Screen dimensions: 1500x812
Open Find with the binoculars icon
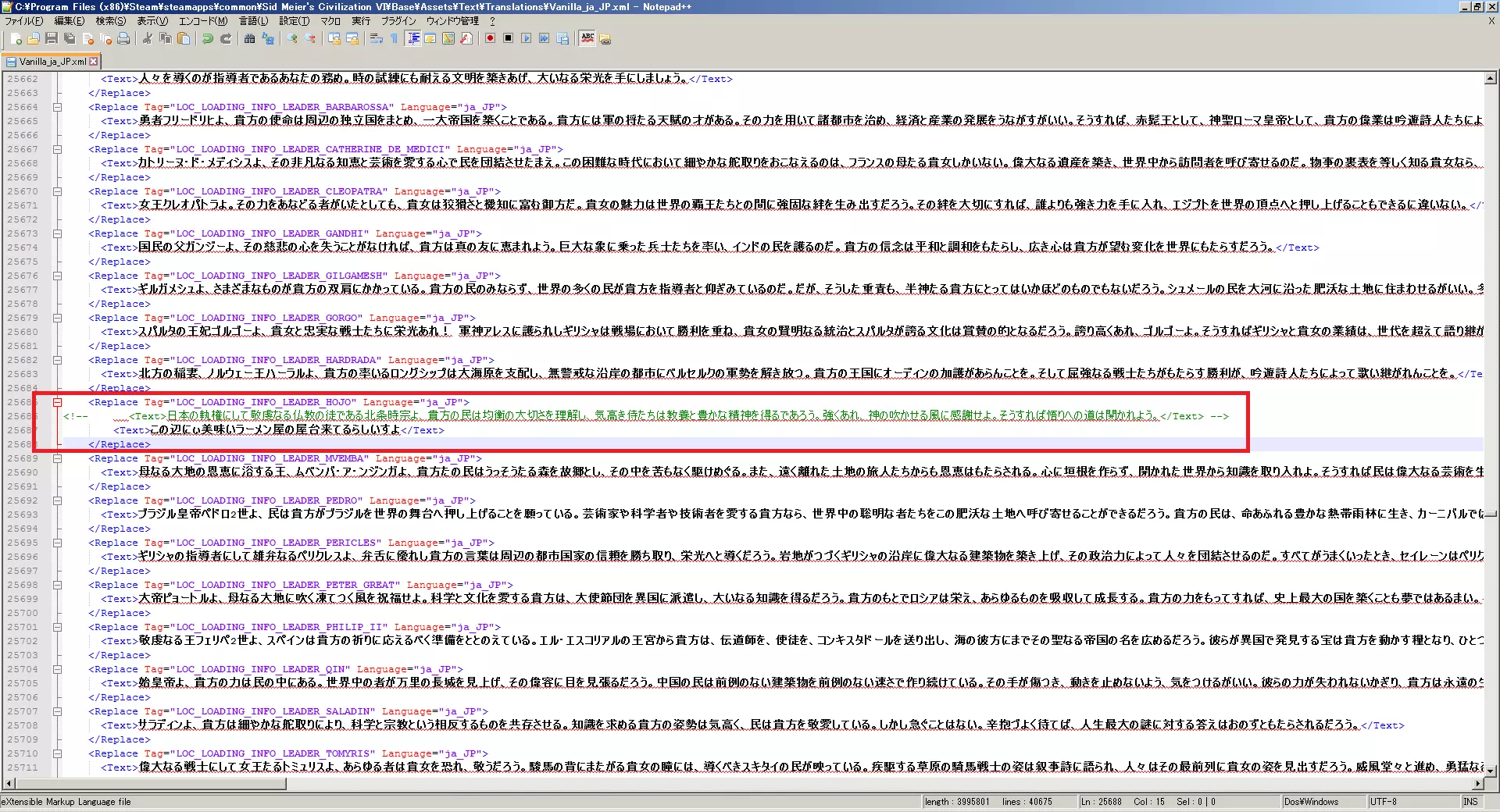[250, 38]
